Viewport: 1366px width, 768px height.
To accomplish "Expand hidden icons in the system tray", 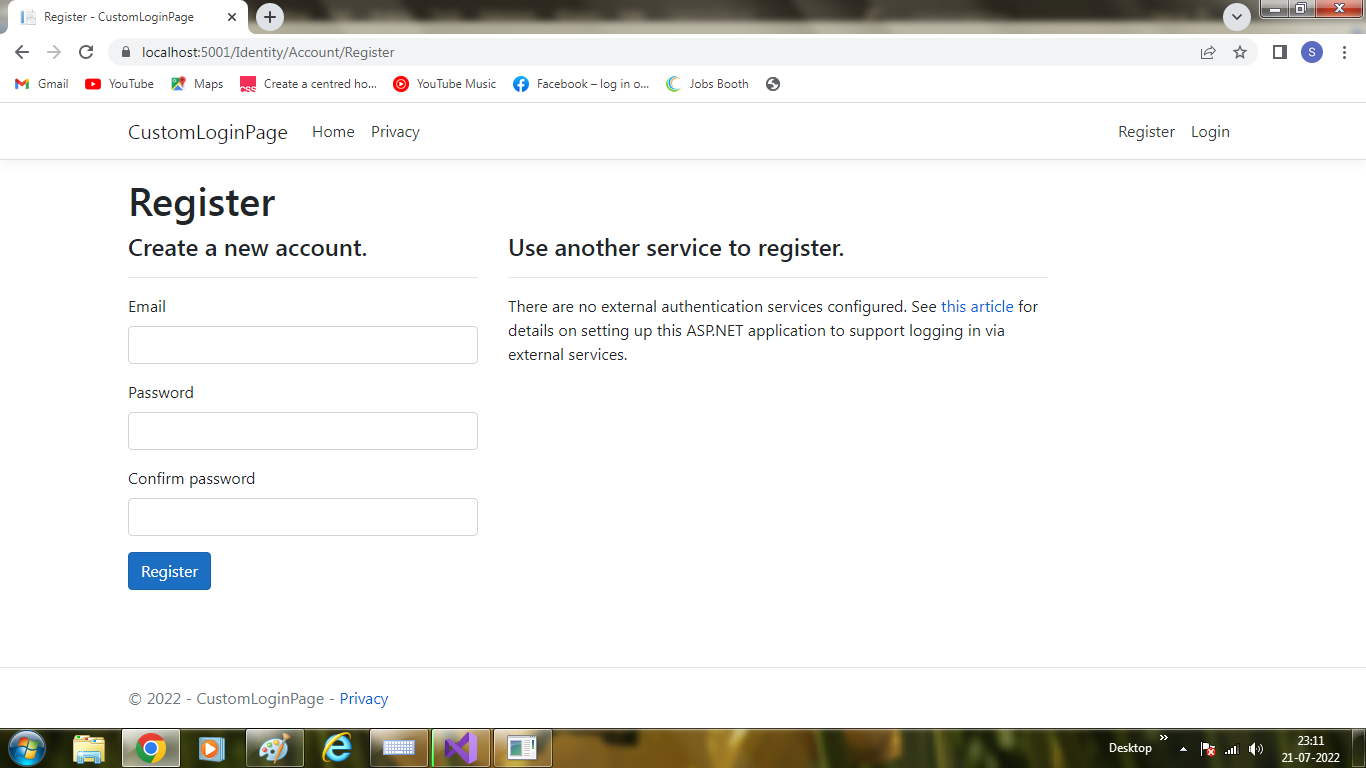I will pos(1183,747).
